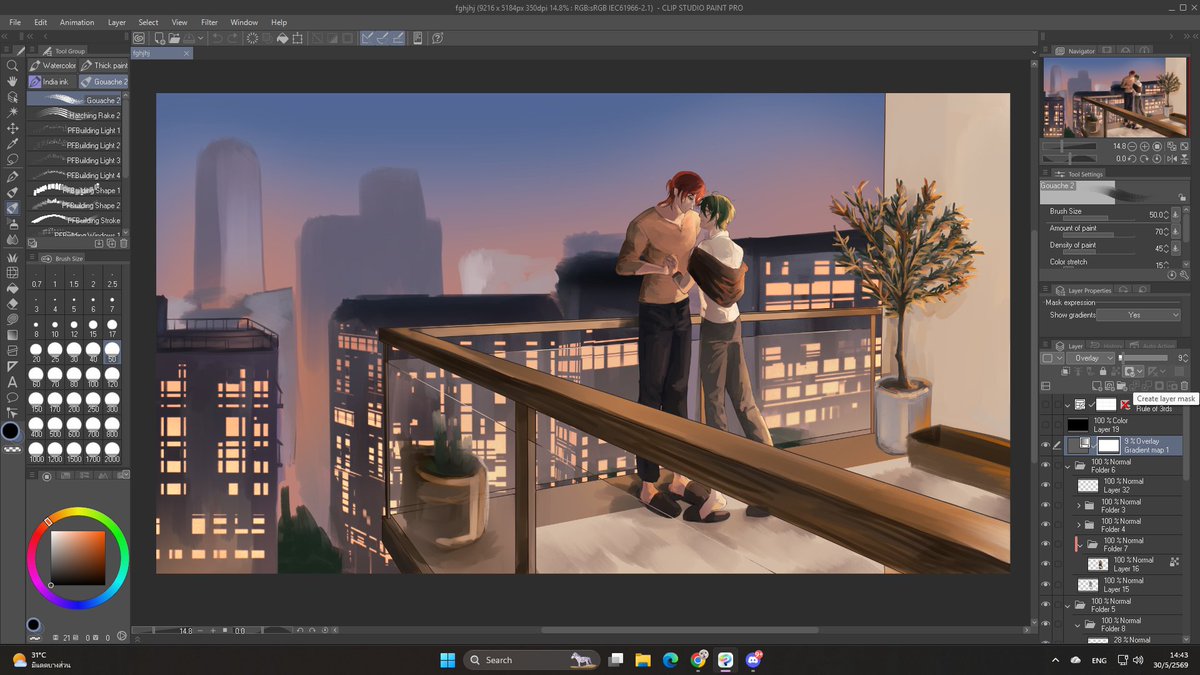Select the Auto select wand tool
This screenshot has width=1200, height=675.
(x=12, y=113)
